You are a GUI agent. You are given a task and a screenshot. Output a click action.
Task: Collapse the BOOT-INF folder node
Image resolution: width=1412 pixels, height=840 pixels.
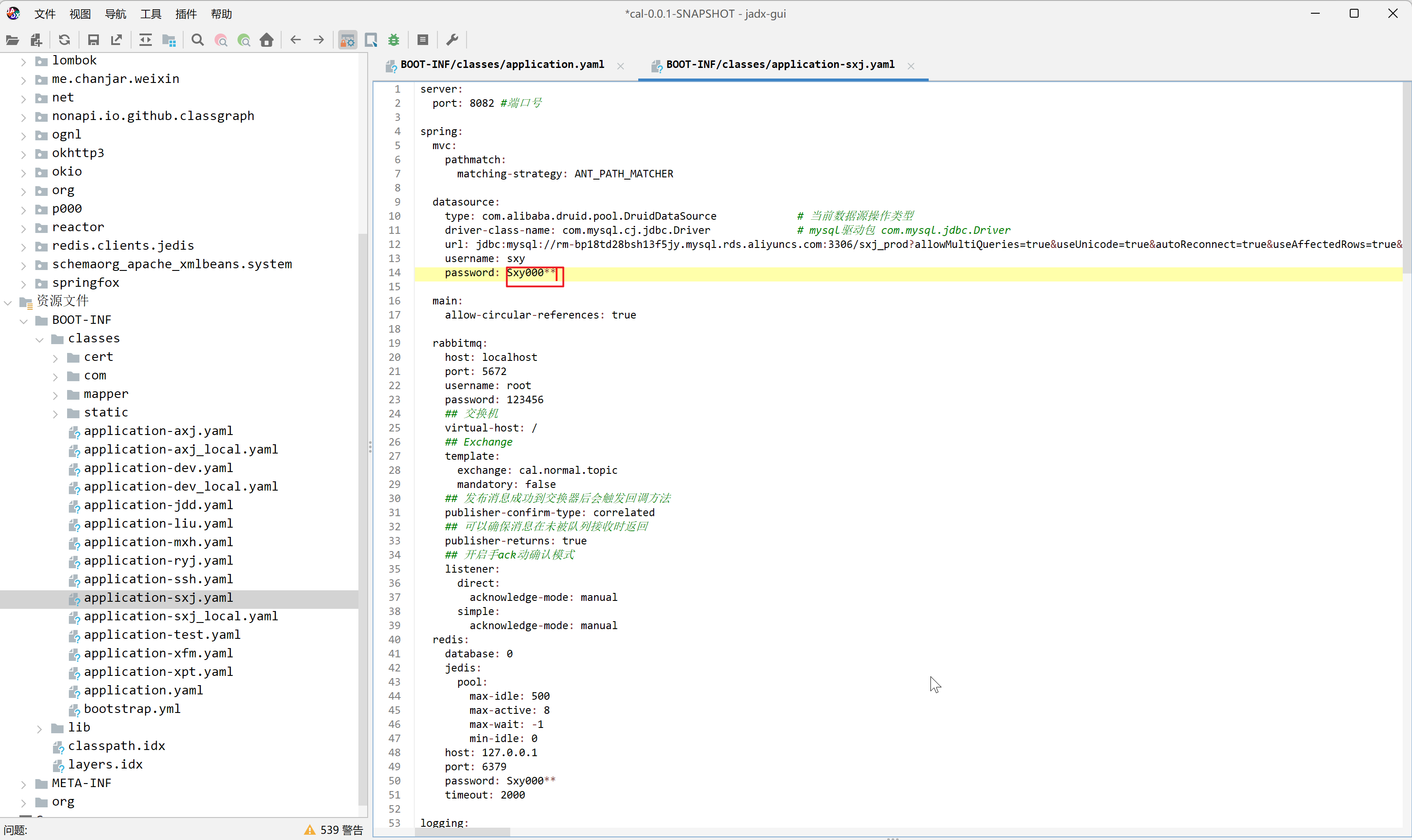[23, 321]
